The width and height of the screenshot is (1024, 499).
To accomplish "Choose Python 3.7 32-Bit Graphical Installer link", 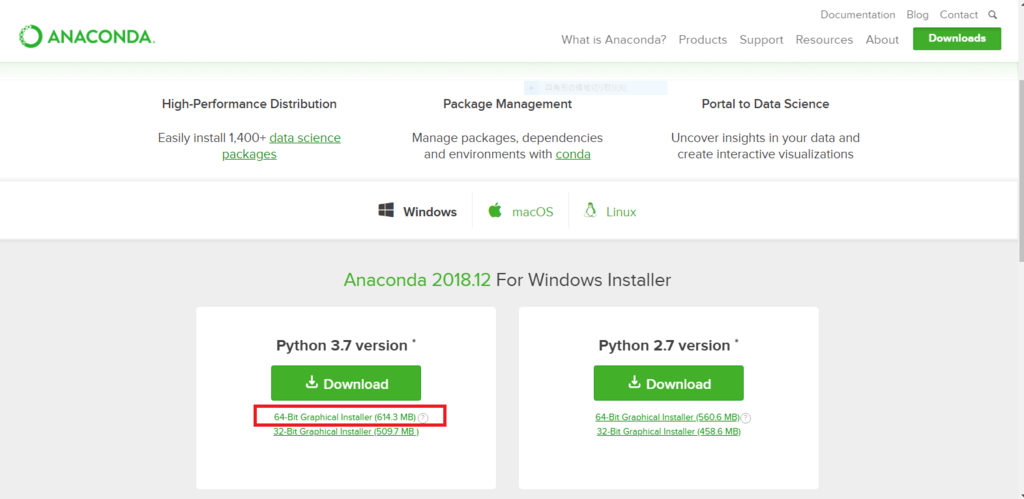I will [x=345, y=432].
